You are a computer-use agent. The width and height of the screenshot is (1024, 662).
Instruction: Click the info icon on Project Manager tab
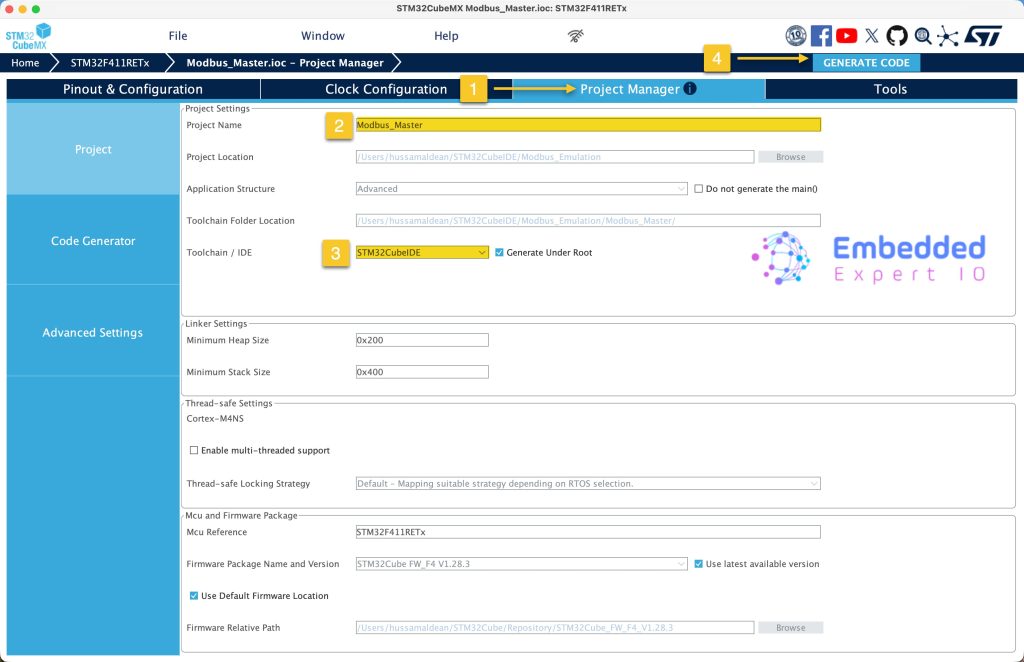690,89
